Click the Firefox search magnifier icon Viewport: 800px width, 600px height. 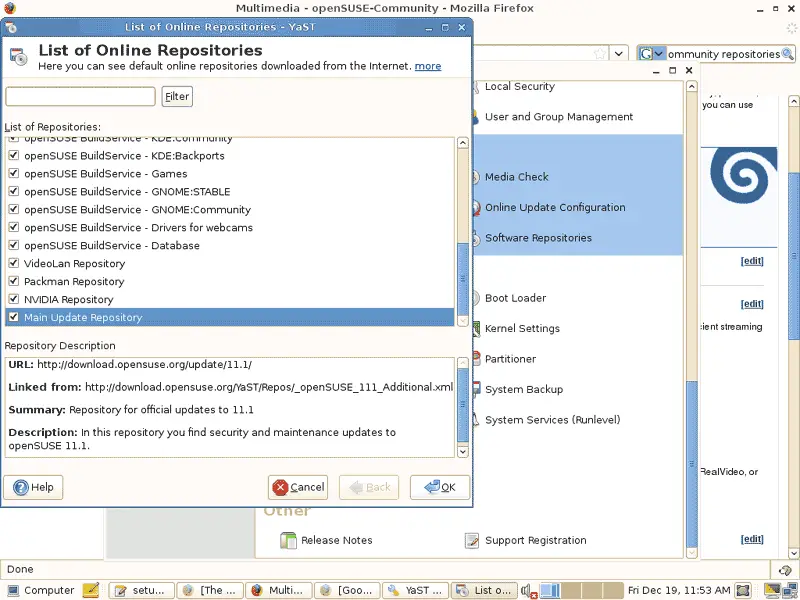tap(788, 54)
